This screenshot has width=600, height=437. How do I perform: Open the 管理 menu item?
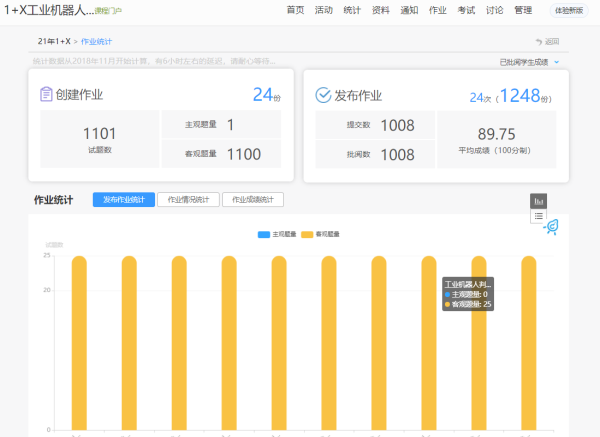tap(523, 10)
